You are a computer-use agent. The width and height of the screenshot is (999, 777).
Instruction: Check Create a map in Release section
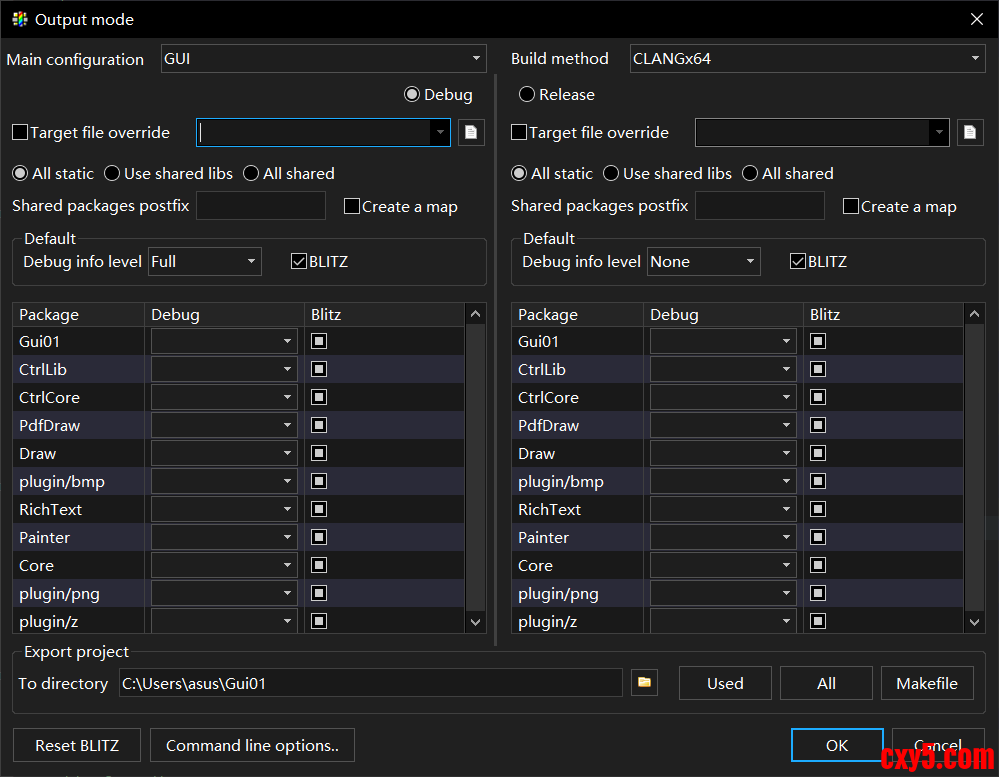[x=851, y=206]
